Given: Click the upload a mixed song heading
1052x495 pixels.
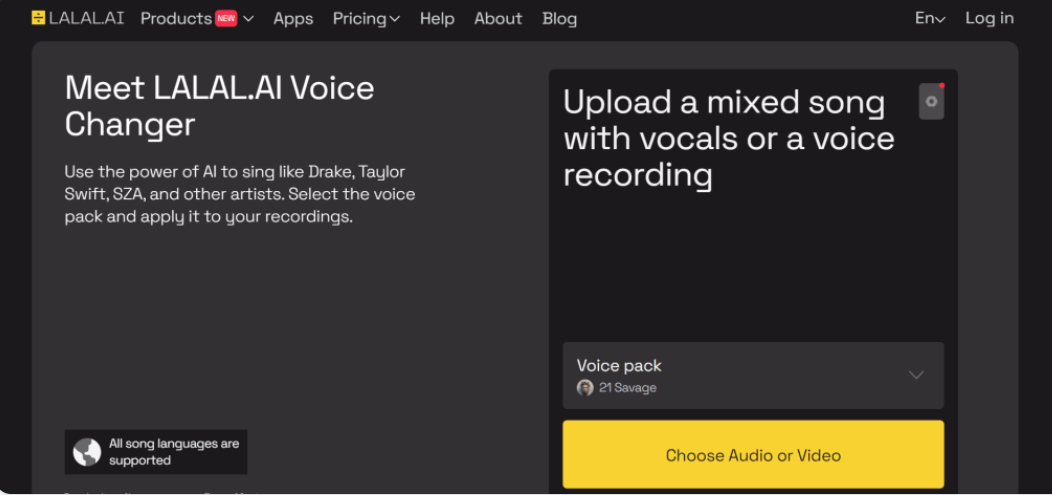Looking at the screenshot, I should pyautogui.click(x=728, y=138).
